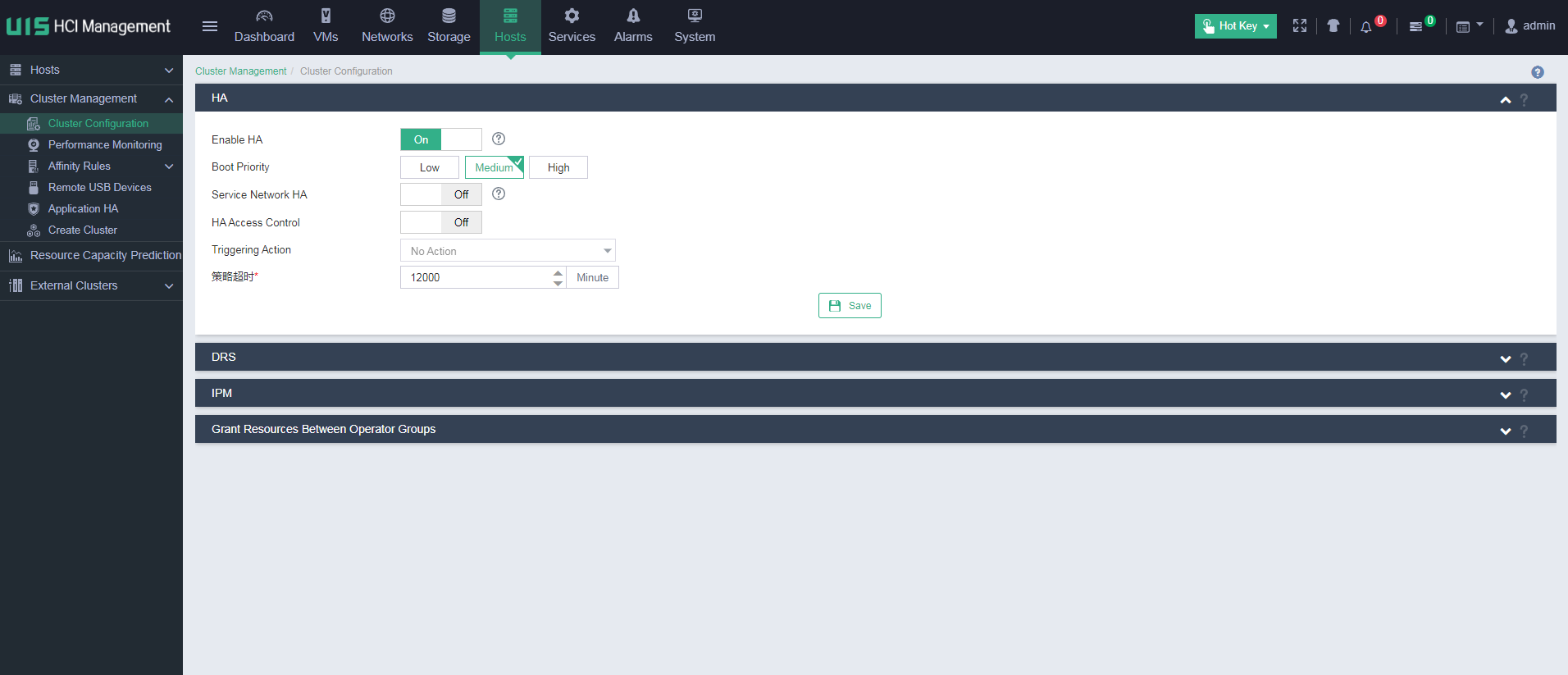The width and height of the screenshot is (1568, 675).
Task: Decrease the timeout value stepper down
Action: [x=558, y=283]
